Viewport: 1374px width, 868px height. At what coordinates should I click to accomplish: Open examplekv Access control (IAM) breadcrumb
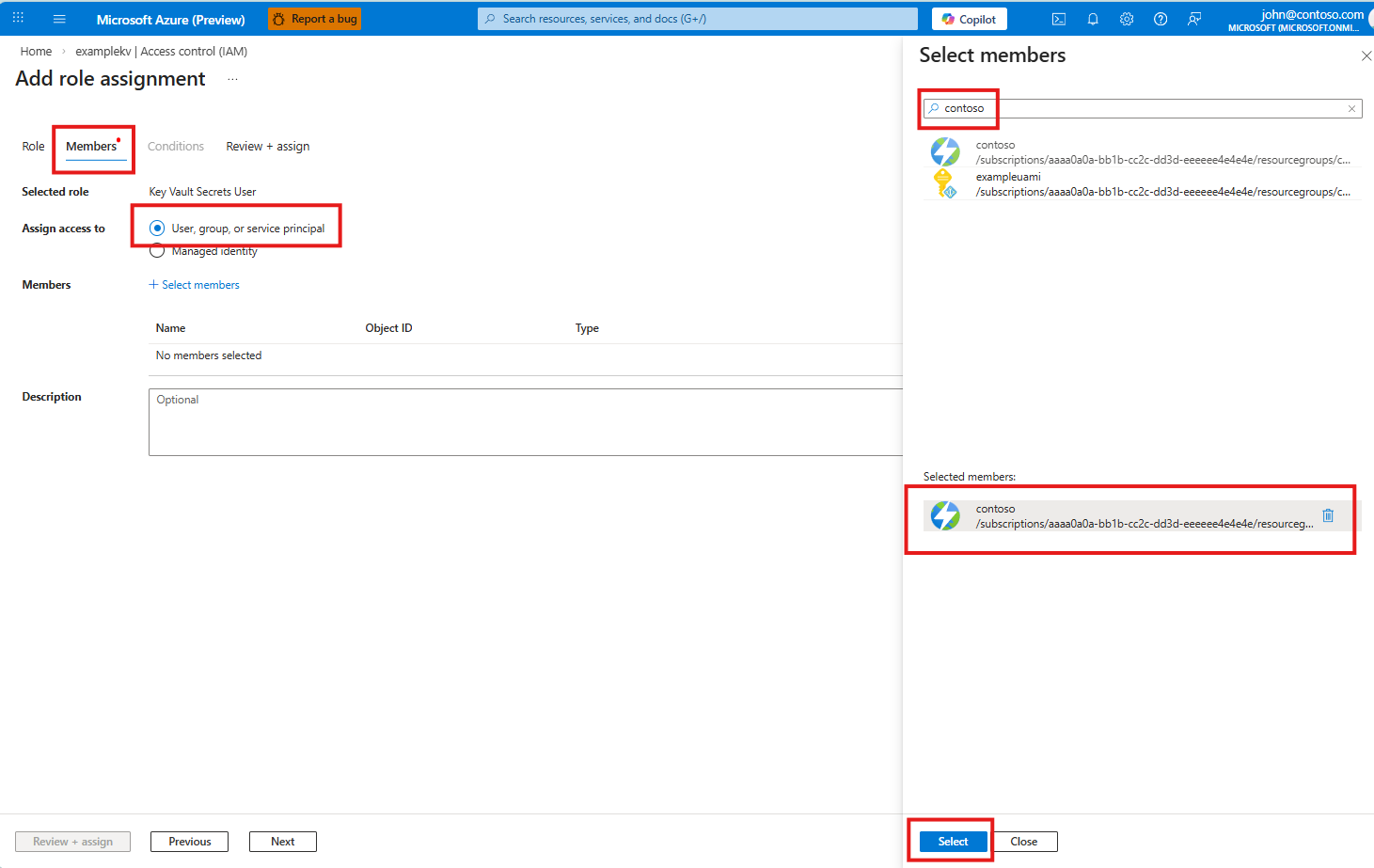click(161, 52)
